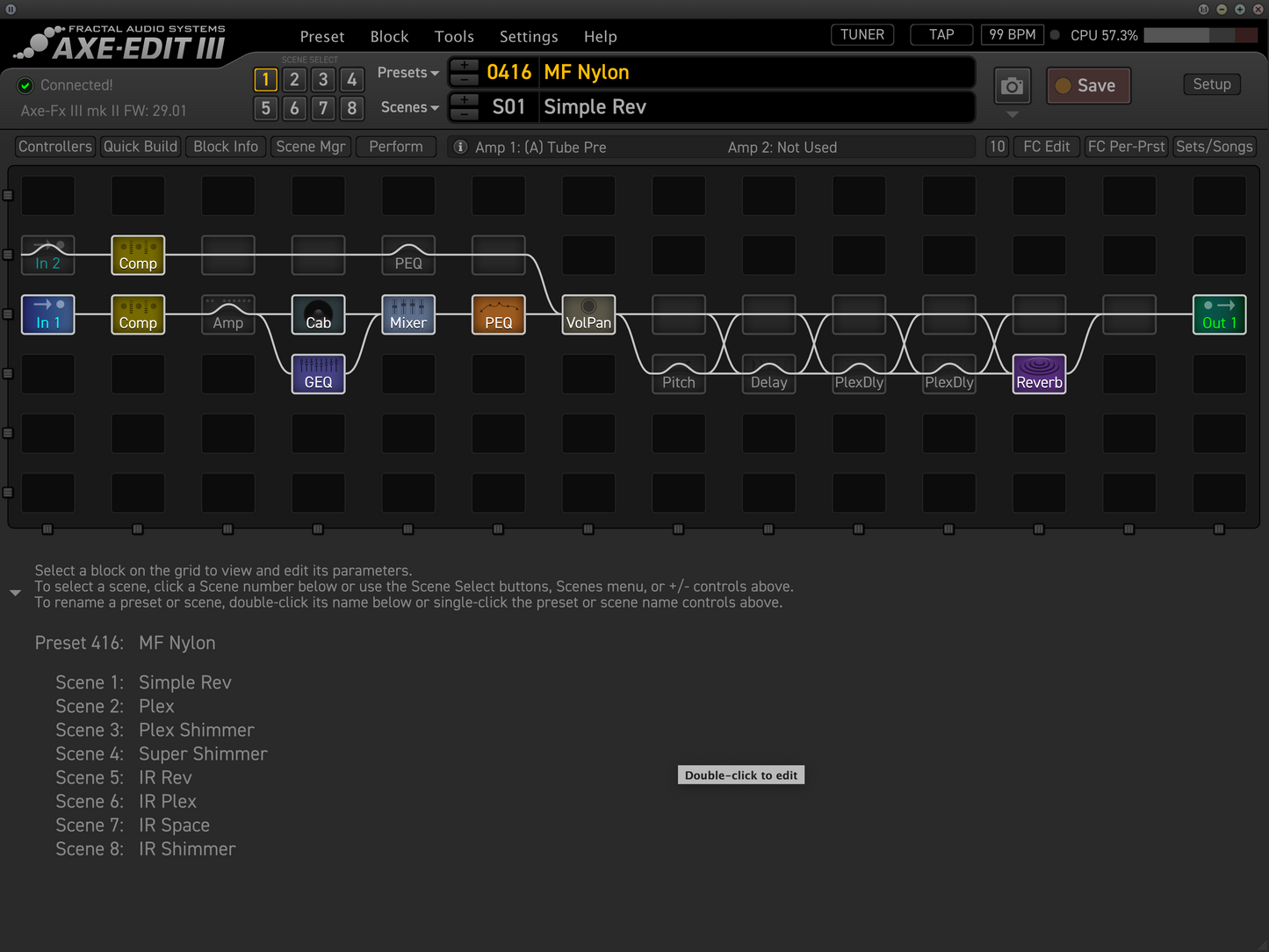Open the Scenes dropdown
The height and width of the screenshot is (952, 1269).
pos(409,107)
